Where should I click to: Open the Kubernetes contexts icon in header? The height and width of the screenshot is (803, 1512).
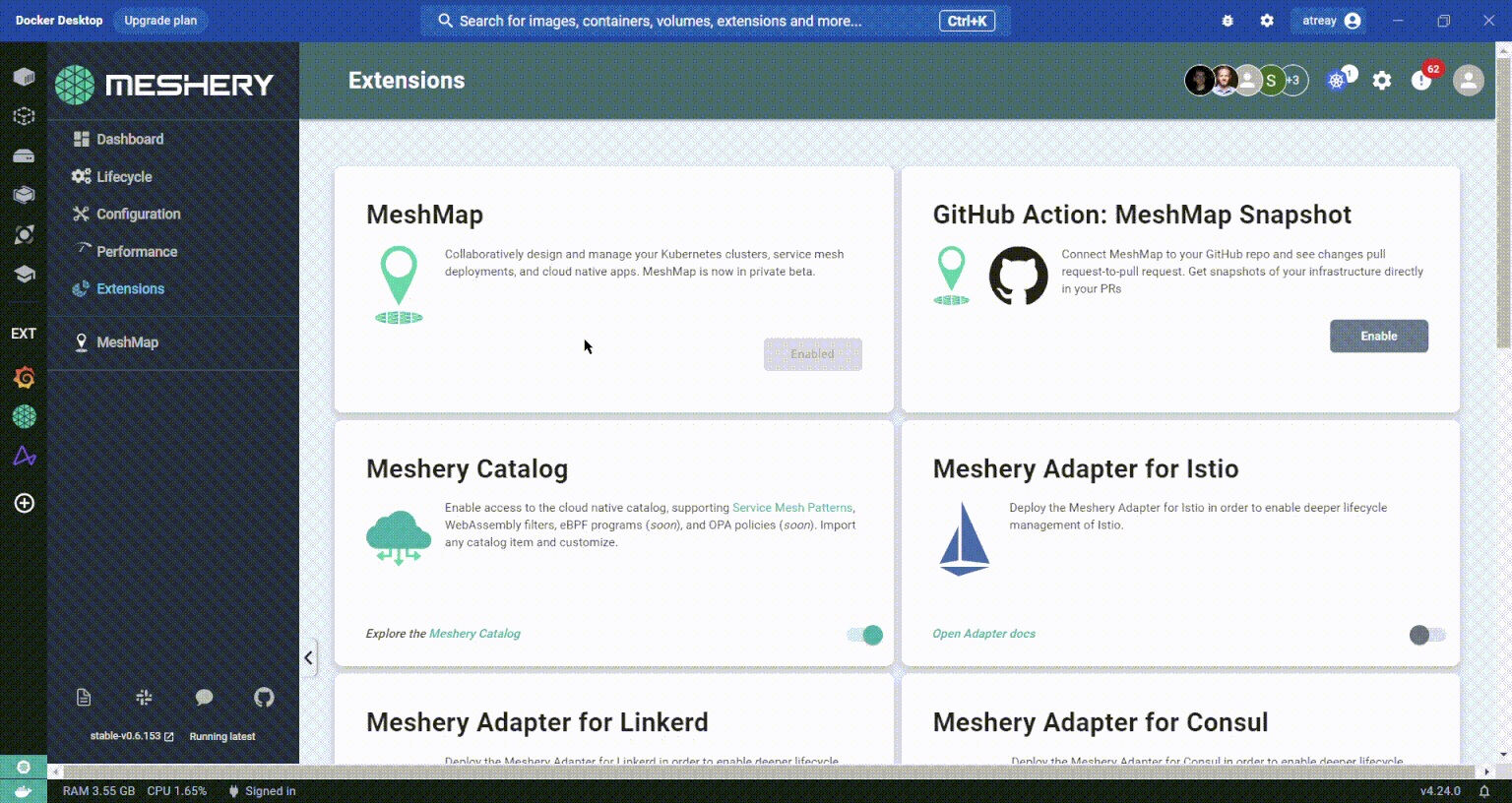click(1337, 81)
